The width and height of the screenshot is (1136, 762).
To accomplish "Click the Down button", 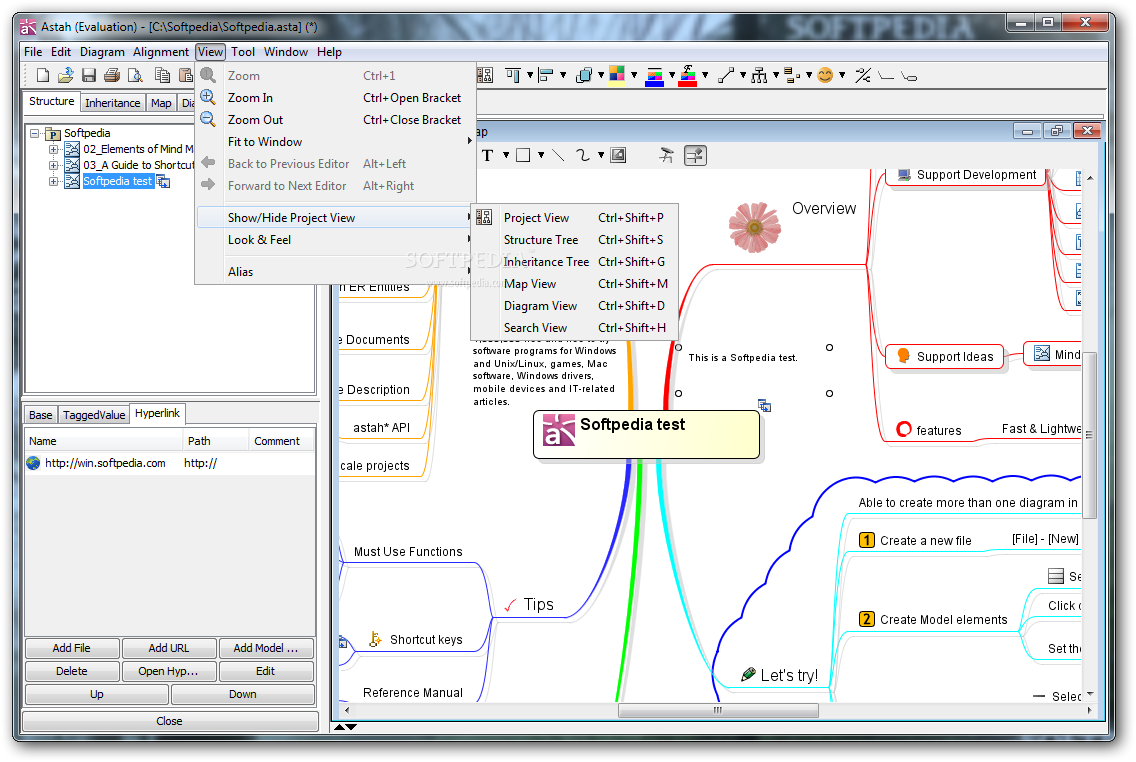I will (x=243, y=695).
